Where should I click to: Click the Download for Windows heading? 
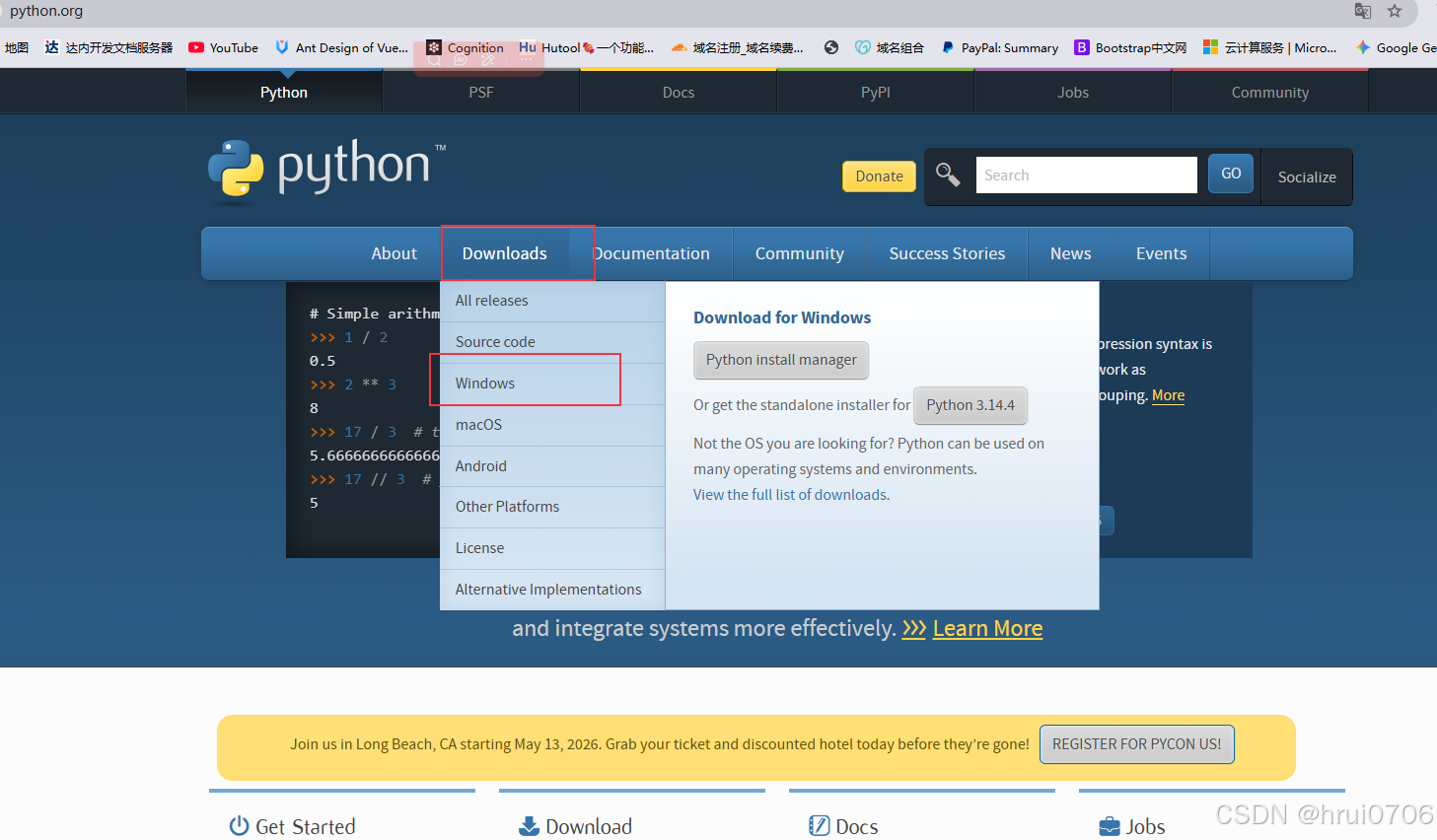pyautogui.click(x=782, y=317)
